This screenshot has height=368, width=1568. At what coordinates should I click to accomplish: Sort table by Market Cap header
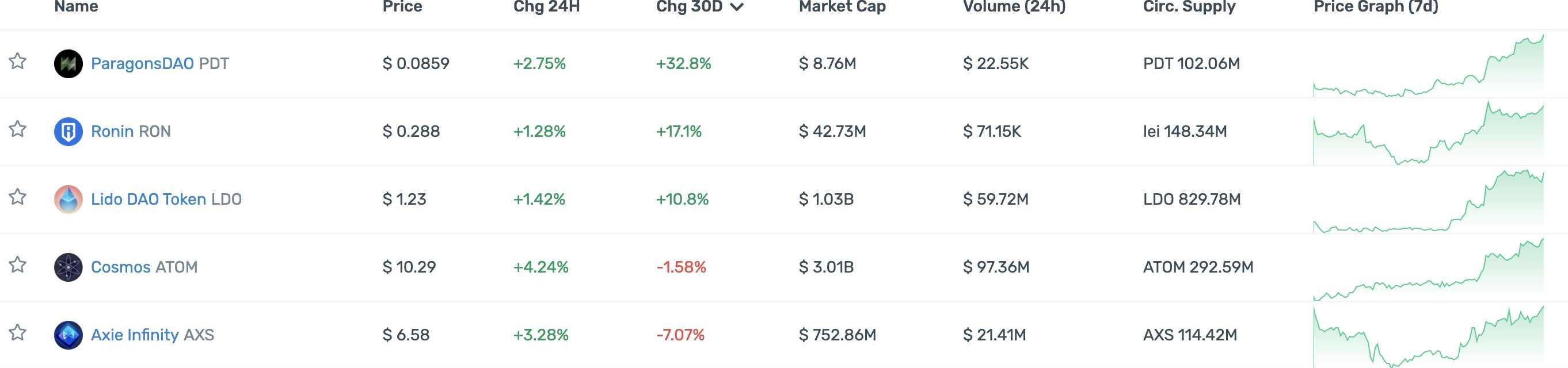point(842,7)
